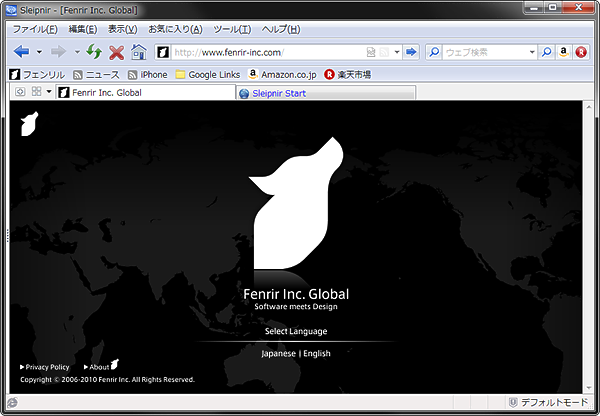Click the RSS feed icon in address bar
The width and height of the screenshot is (600, 416).
[x=384, y=52]
